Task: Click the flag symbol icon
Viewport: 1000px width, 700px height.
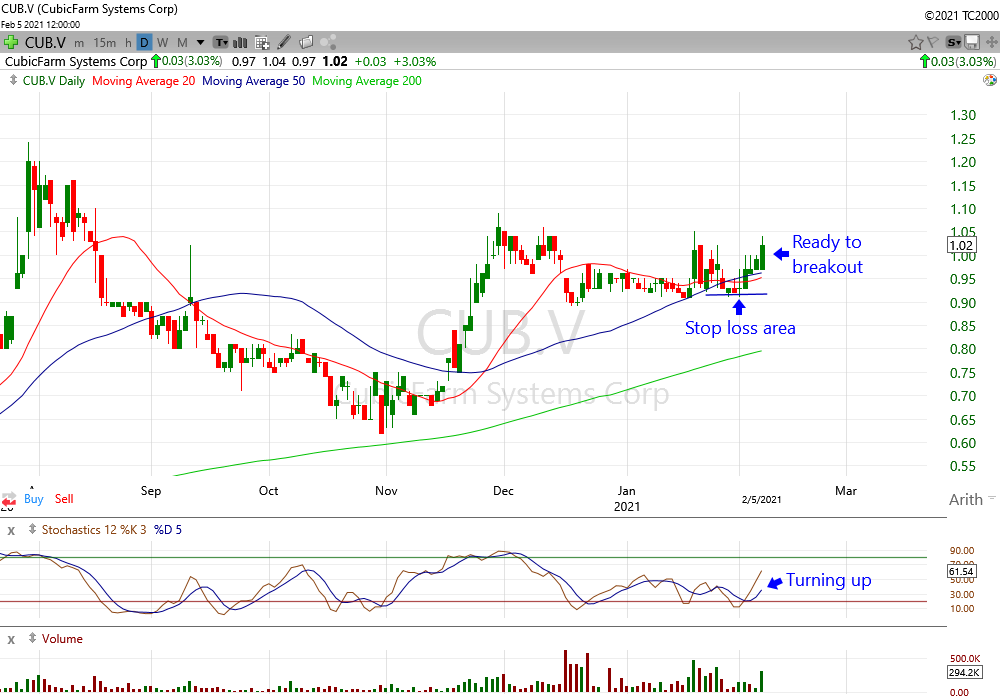Action: pyautogui.click(x=933, y=42)
